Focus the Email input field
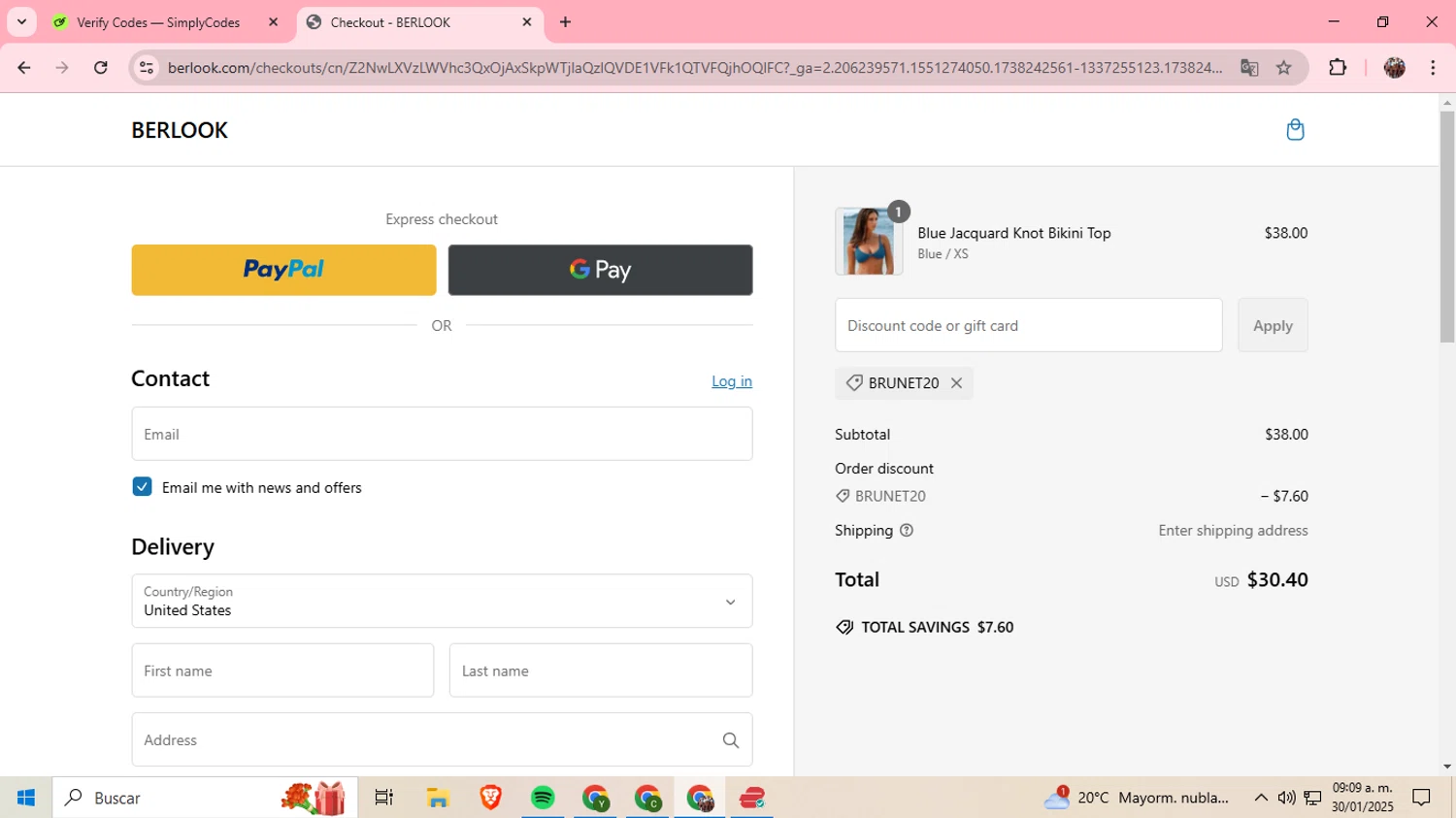The height and width of the screenshot is (818, 1456). point(442,434)
